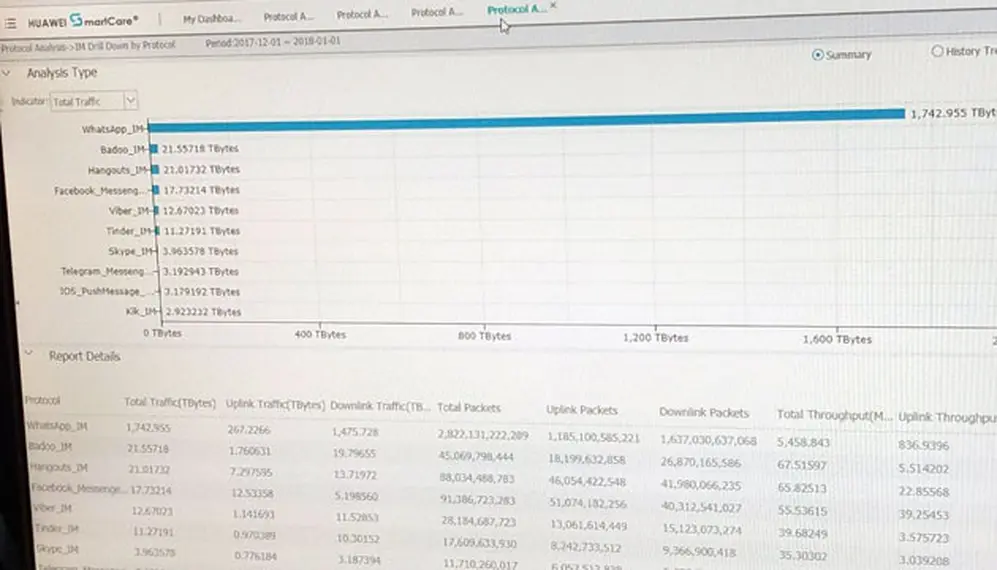Click the Total Packets column header
997x570 pixels.
point(469,408)
